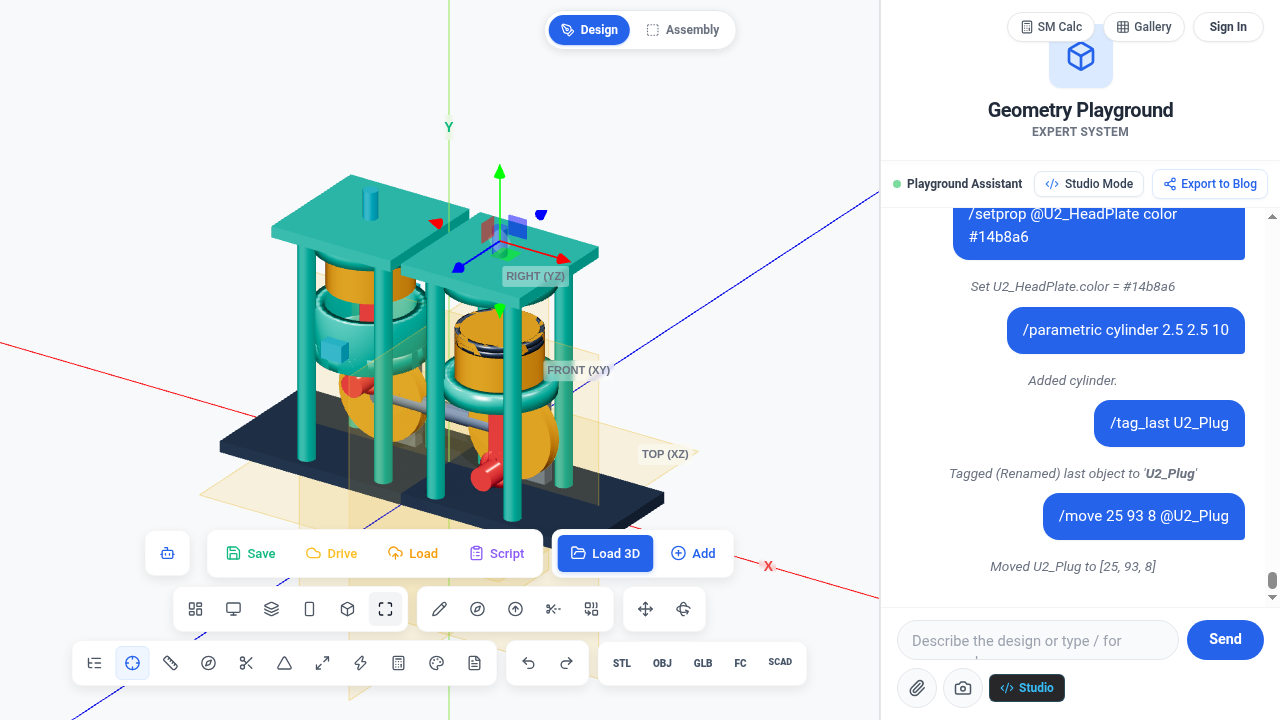The width and height of the screenshot is (1280, 720).
Task: Select the pencil sketch tool
Action: click(x=440, y=609)
